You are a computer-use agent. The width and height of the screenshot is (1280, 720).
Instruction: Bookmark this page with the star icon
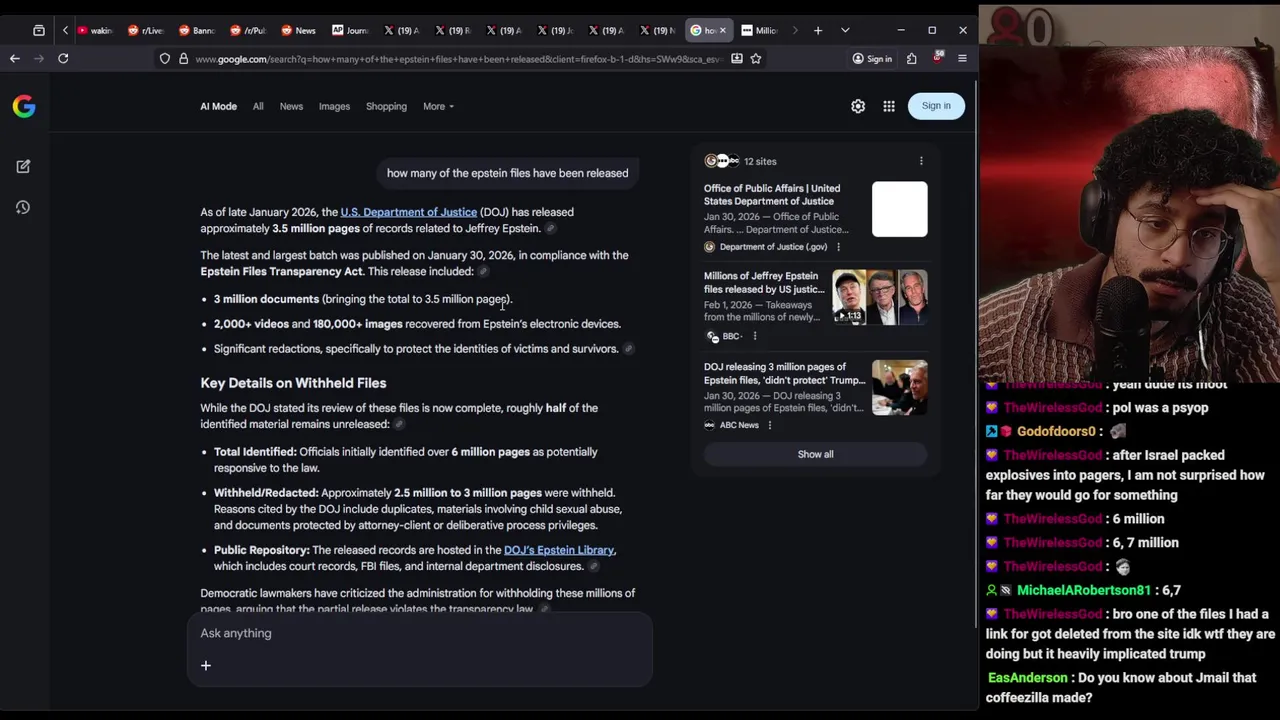tap(756, 59)
